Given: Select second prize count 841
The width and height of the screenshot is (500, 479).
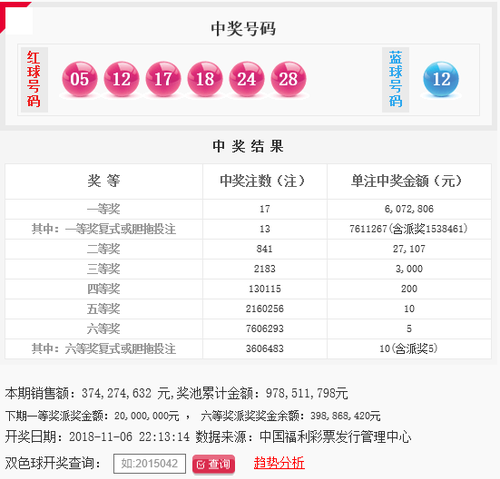Looking at the screenshot, I should [265, 249].
